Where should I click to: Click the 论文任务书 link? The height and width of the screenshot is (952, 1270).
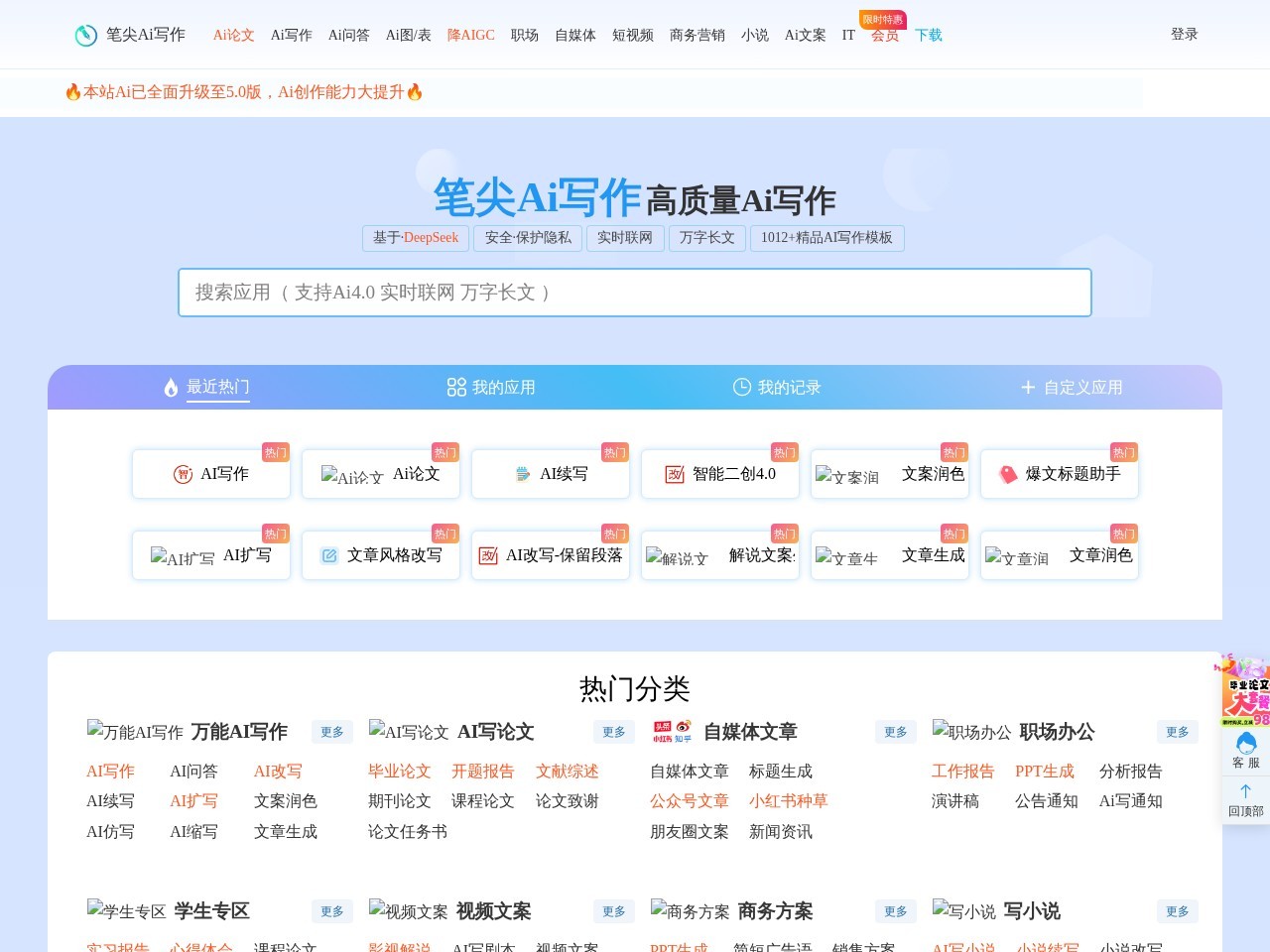tap(408, 832)
